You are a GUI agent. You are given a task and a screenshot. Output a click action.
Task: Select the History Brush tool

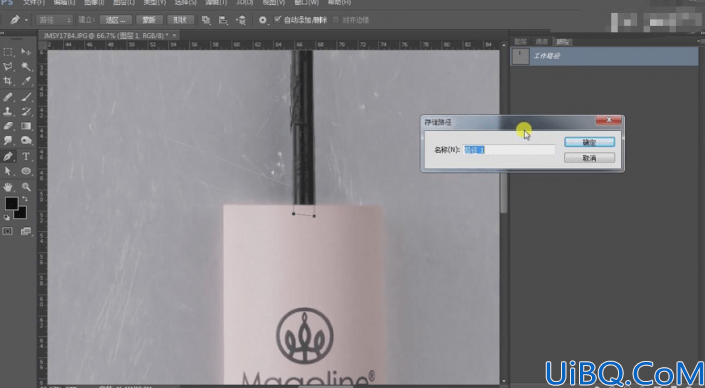[26, 111]
